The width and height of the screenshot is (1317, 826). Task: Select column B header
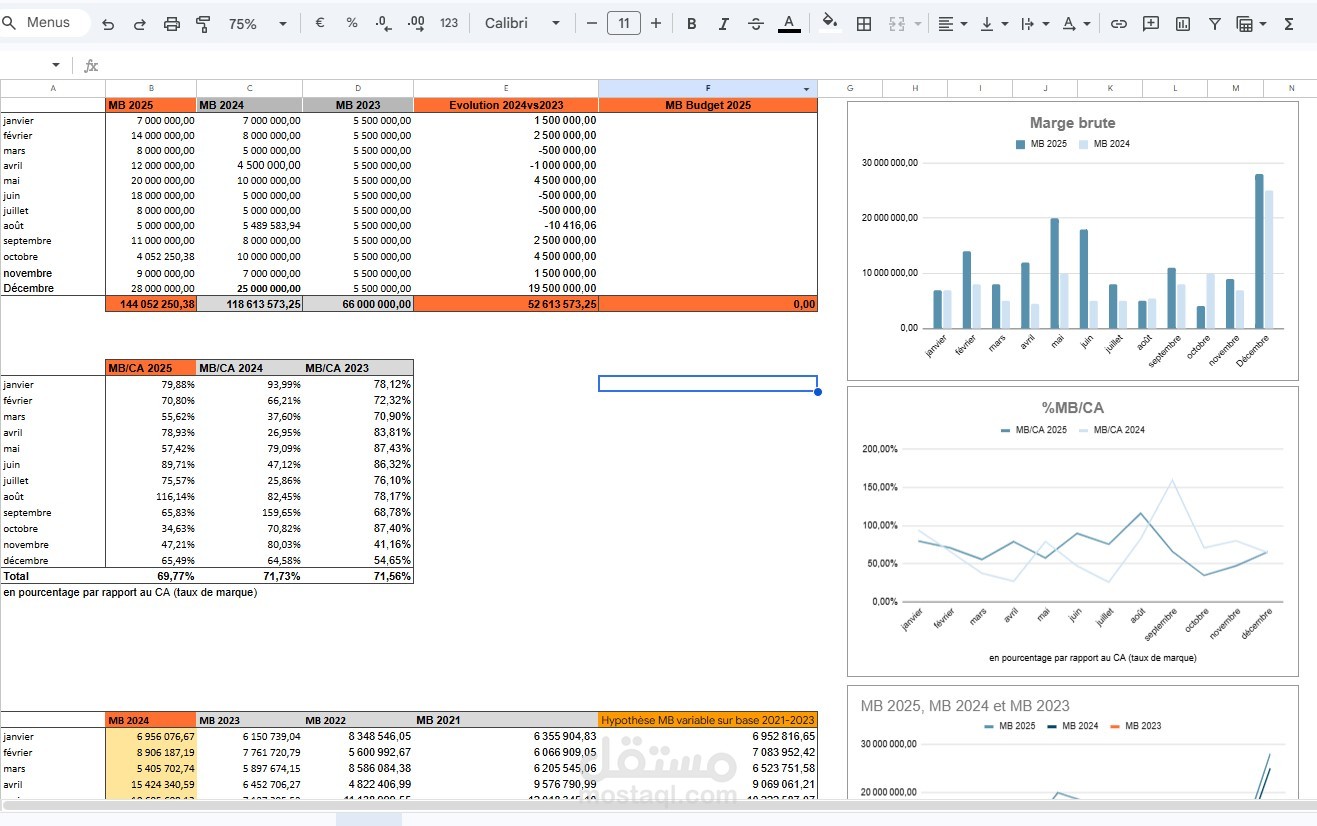tap(151, 88)
